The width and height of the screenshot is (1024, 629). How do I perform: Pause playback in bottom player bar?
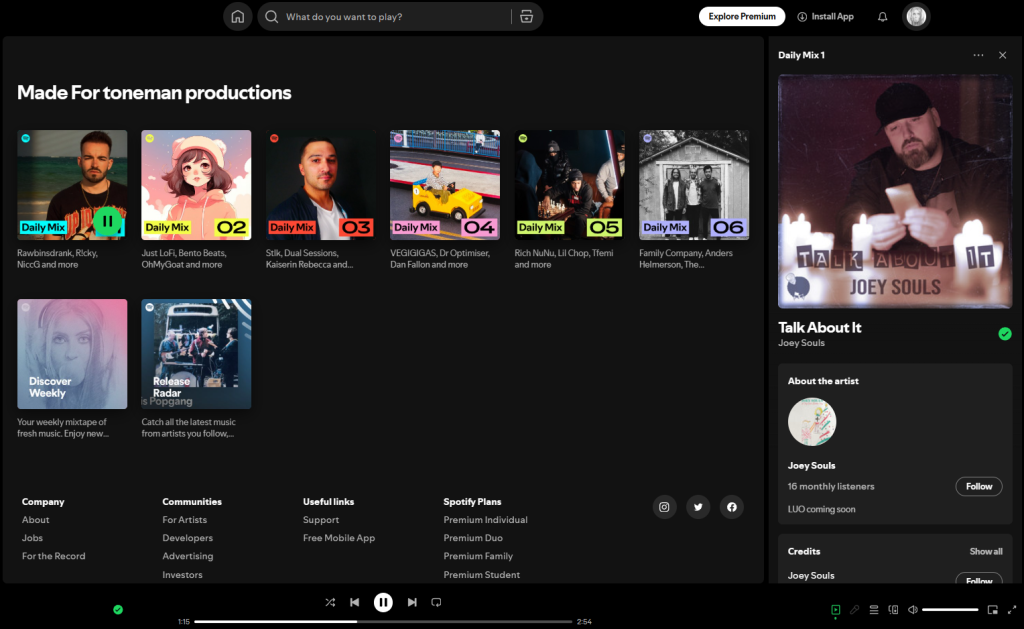383,602
